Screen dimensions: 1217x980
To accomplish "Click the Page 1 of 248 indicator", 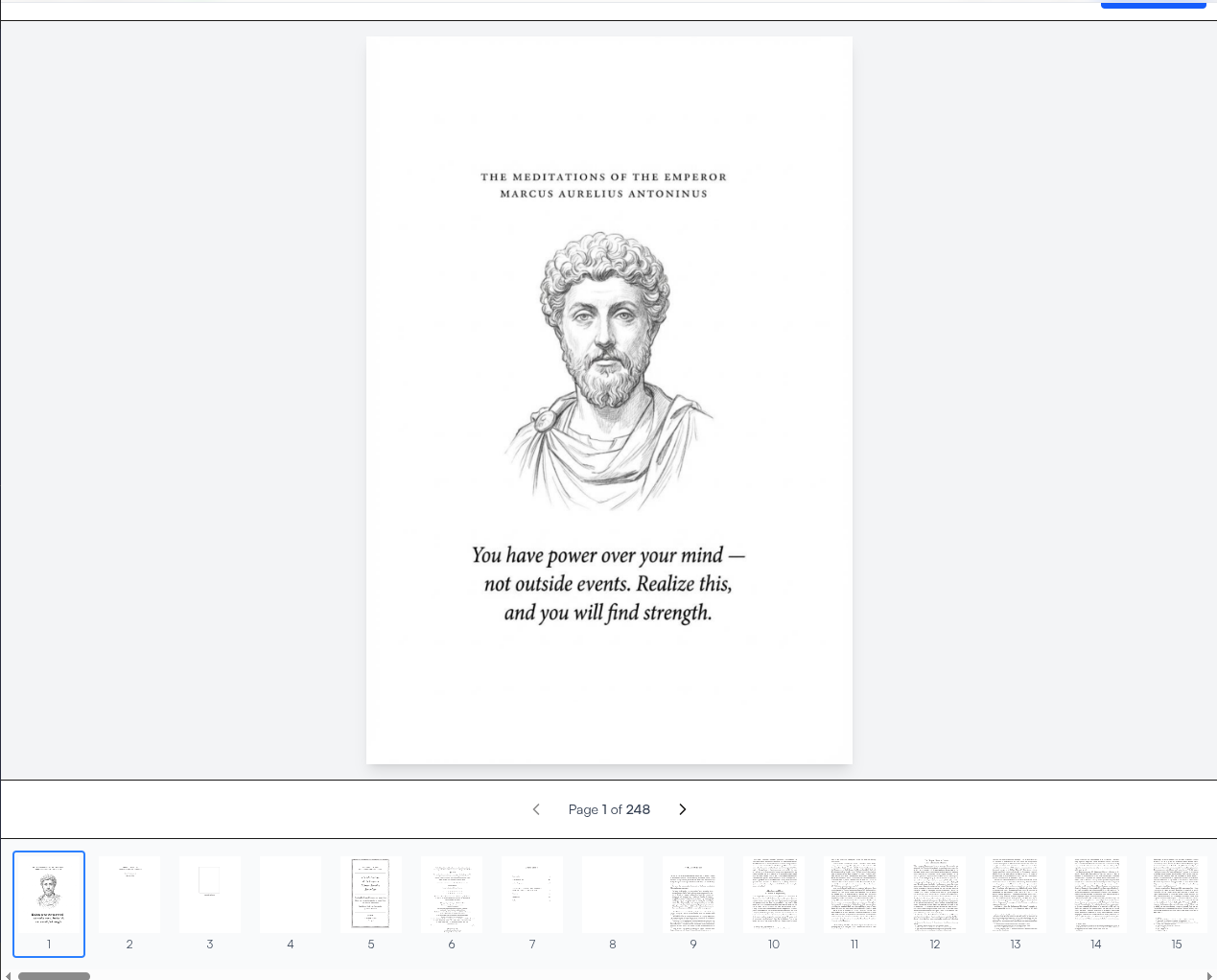I will point(609,809).
